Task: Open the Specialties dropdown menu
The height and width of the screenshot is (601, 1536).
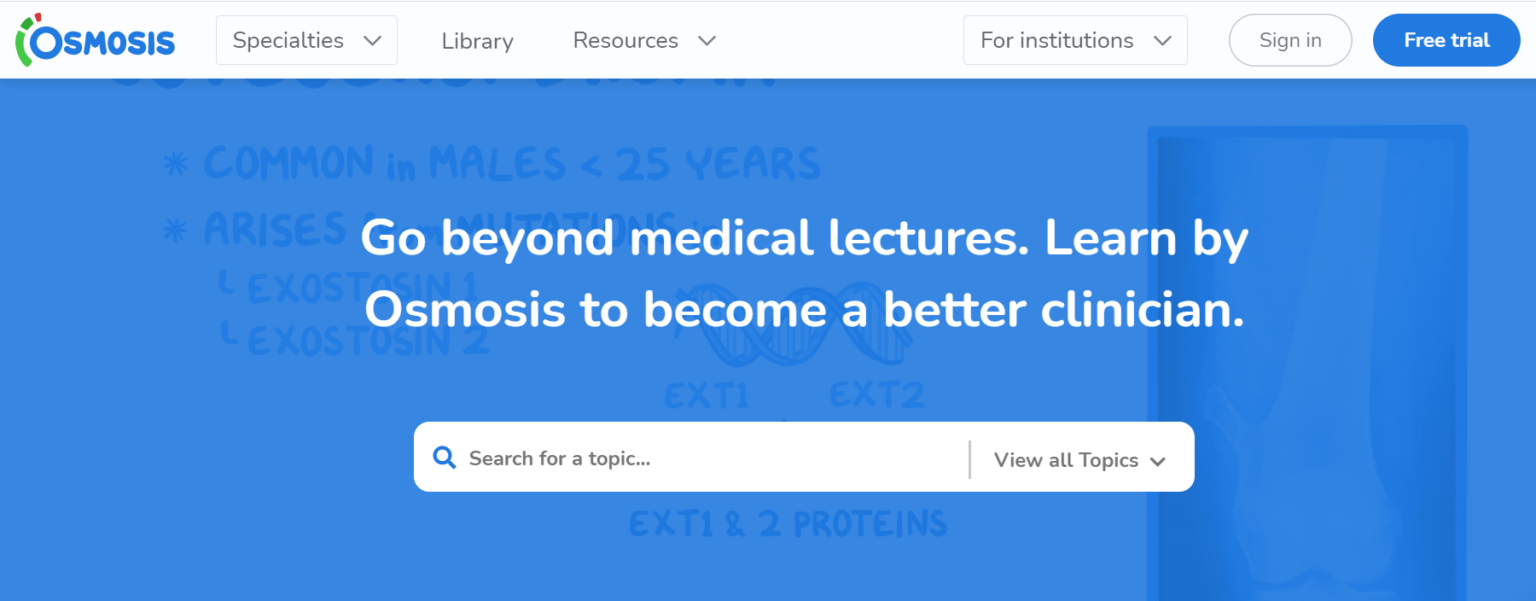Action: [x=306, y=41]
